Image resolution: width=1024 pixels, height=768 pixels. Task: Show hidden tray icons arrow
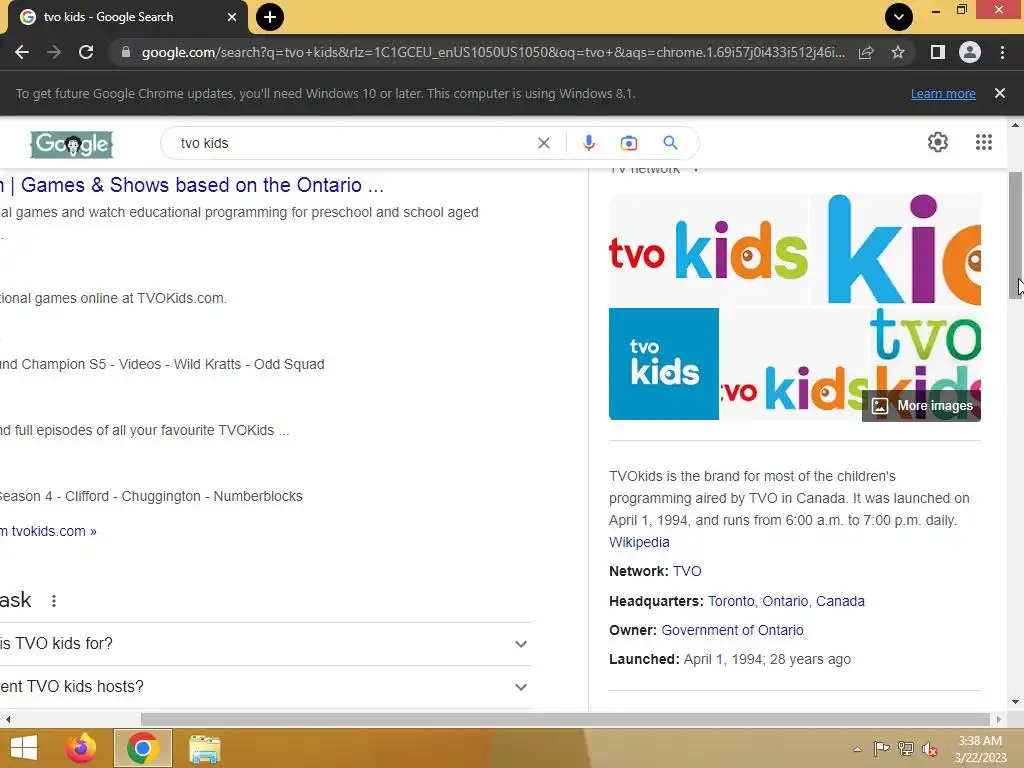[x=857, y=749]
